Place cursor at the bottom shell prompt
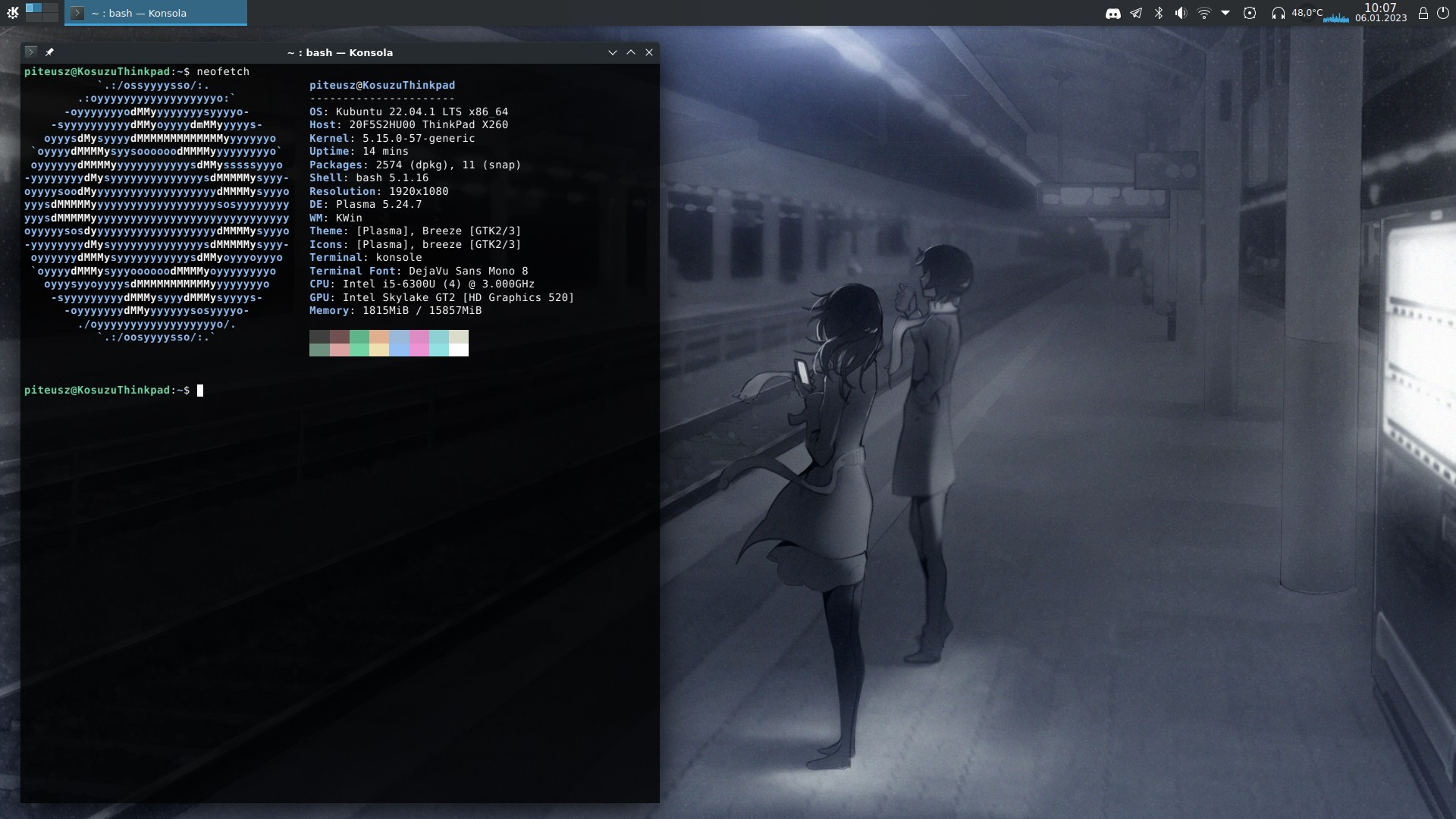 click(x=200, y=391)
